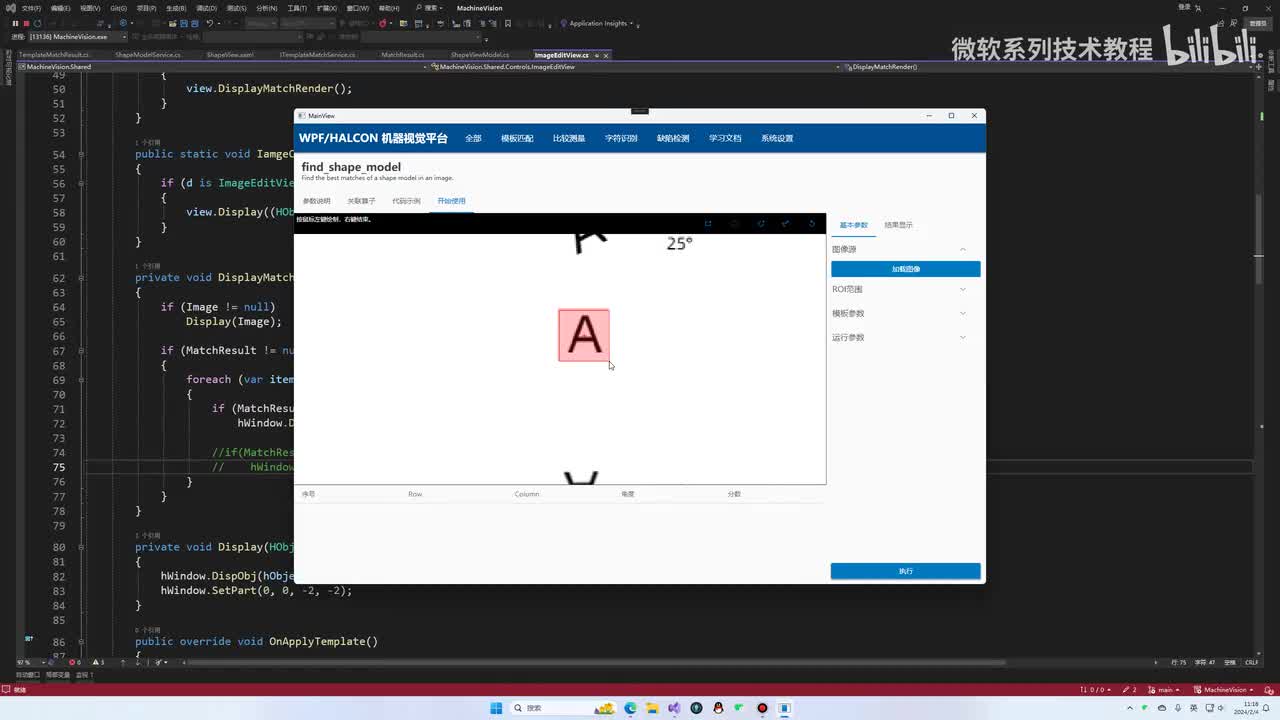The image size is (1280, 720).
Task: Select the third drawing tool icon above the image
Action: click(x=760, y=224)
